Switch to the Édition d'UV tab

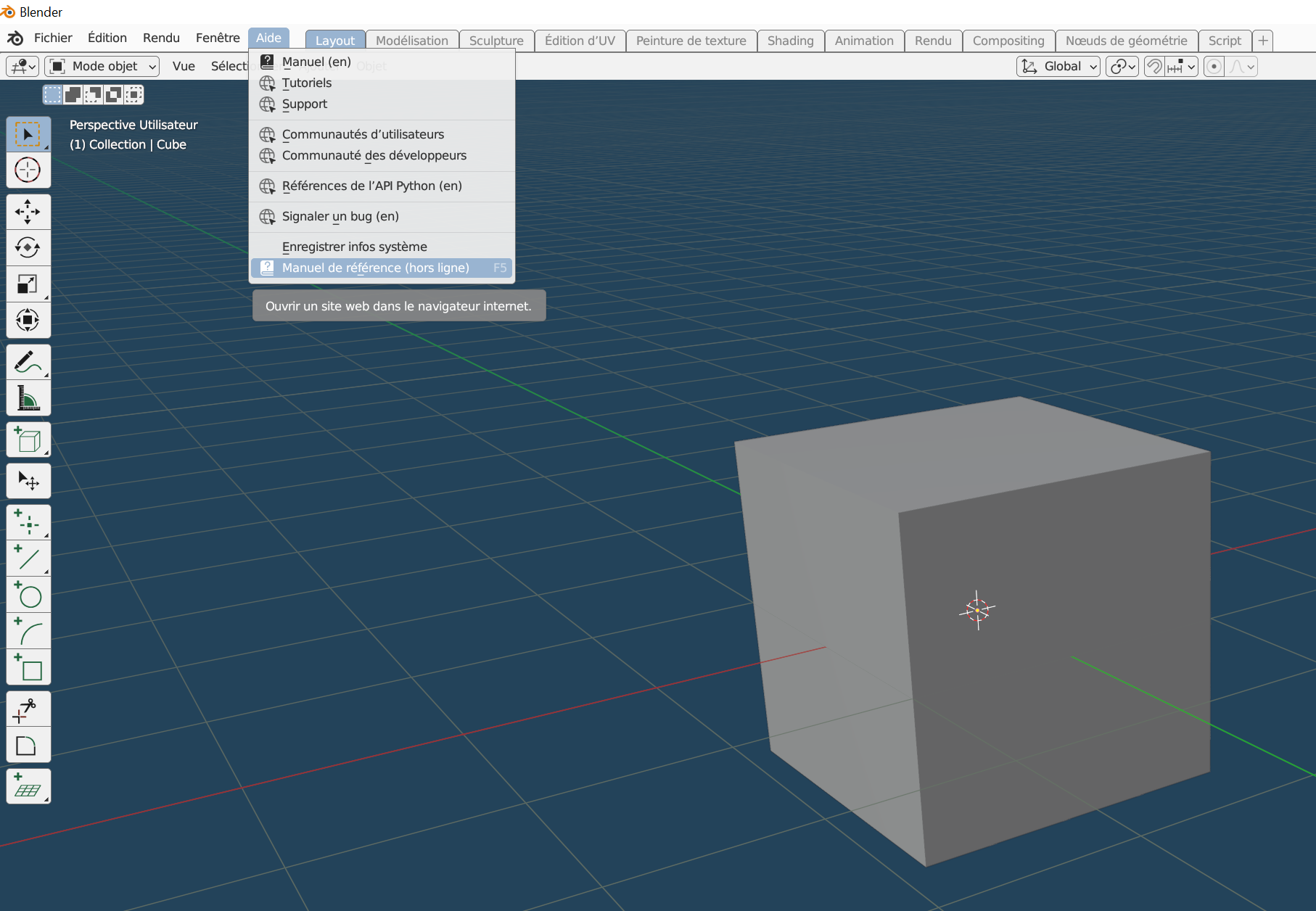point(580,41)
